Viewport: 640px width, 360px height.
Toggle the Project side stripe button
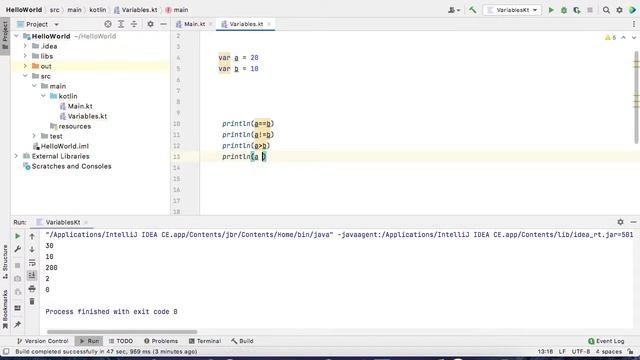click(5, 36)
